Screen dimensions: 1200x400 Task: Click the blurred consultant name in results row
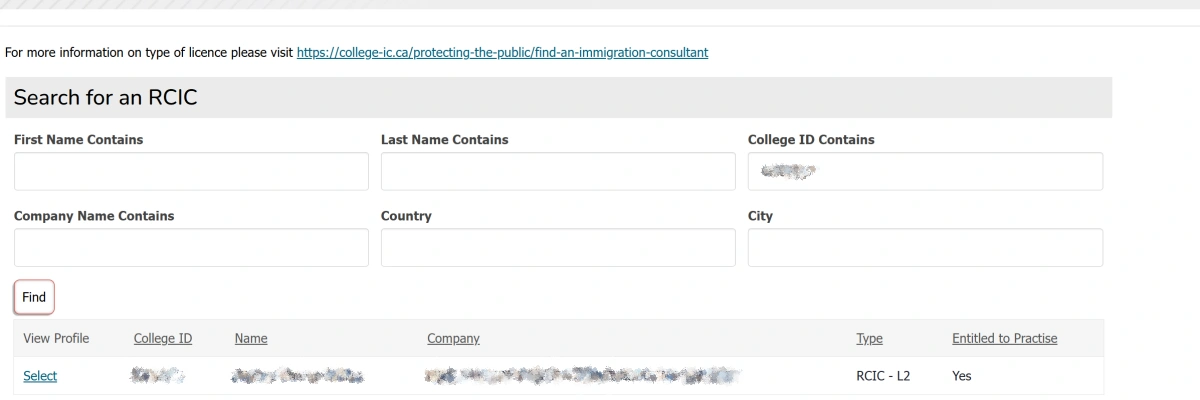pyautogui.click(x=297, y=376)
